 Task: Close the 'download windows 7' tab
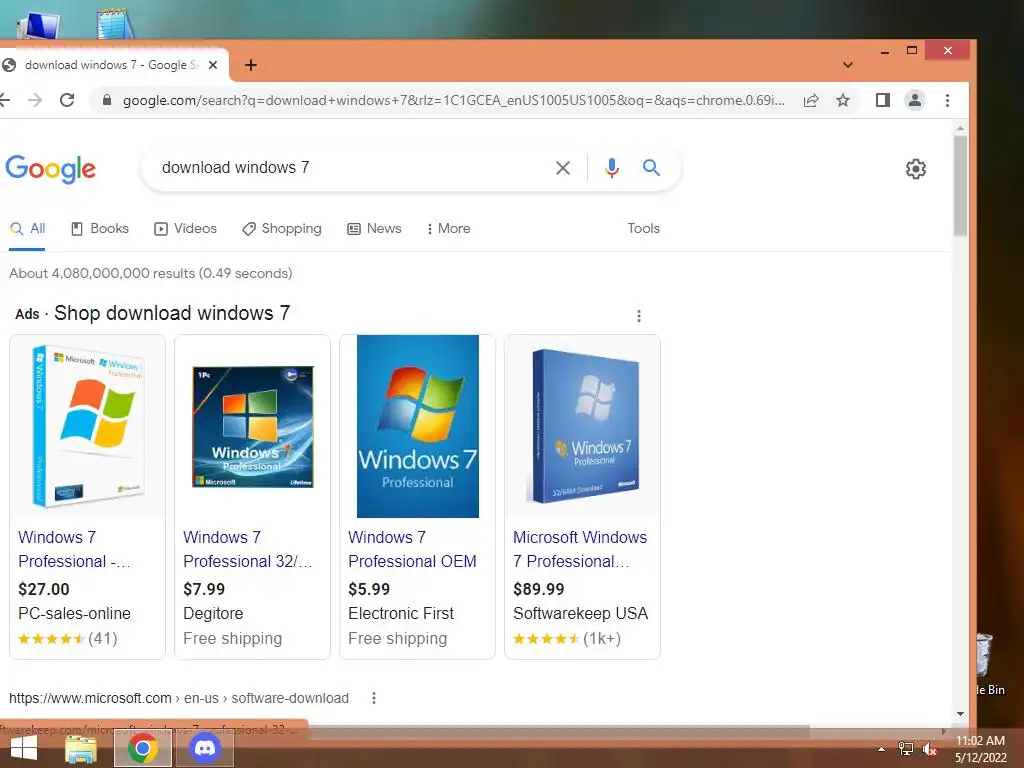click(x=212, y=65)
